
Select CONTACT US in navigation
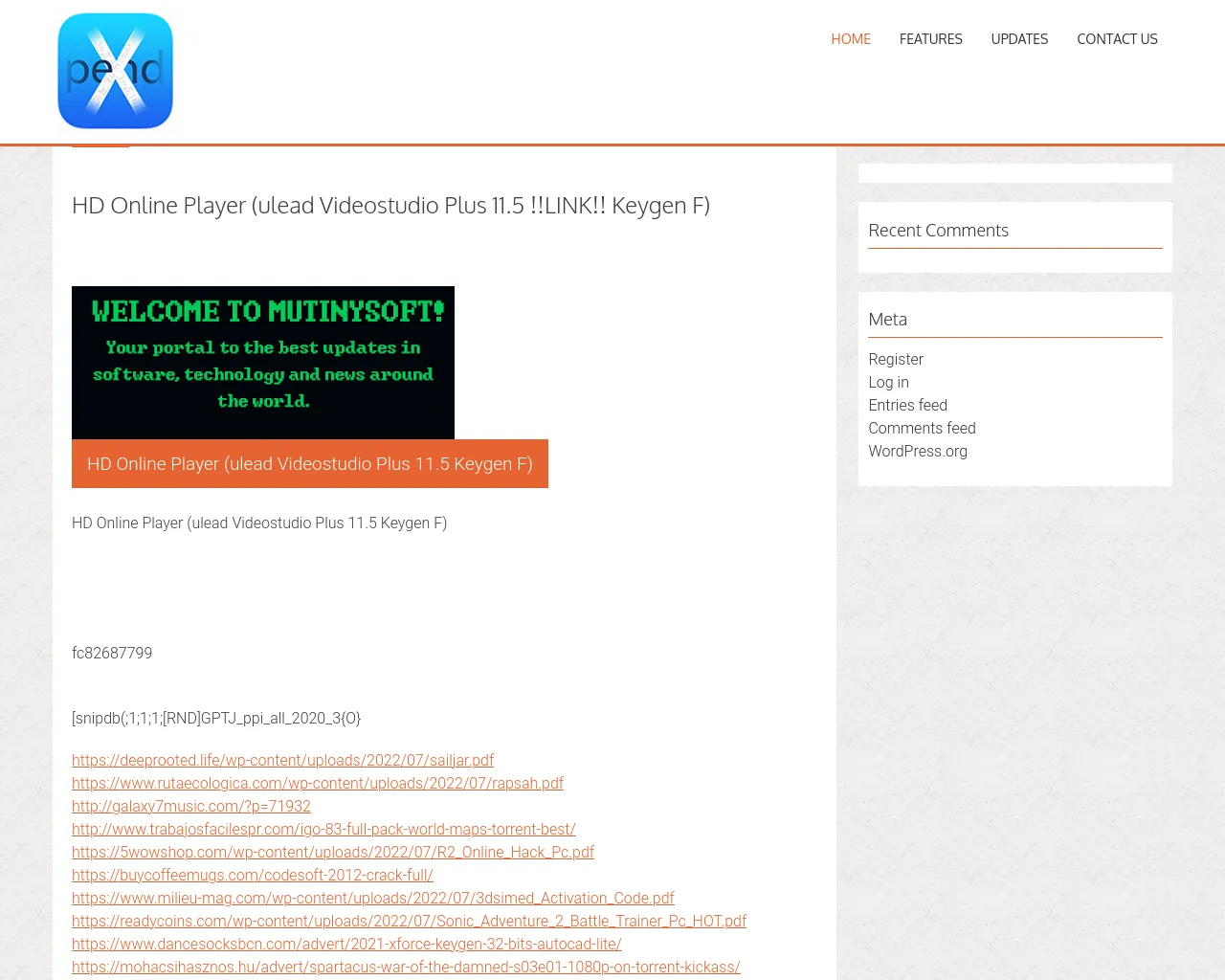pyautogui.click(x=1117, y=39)
